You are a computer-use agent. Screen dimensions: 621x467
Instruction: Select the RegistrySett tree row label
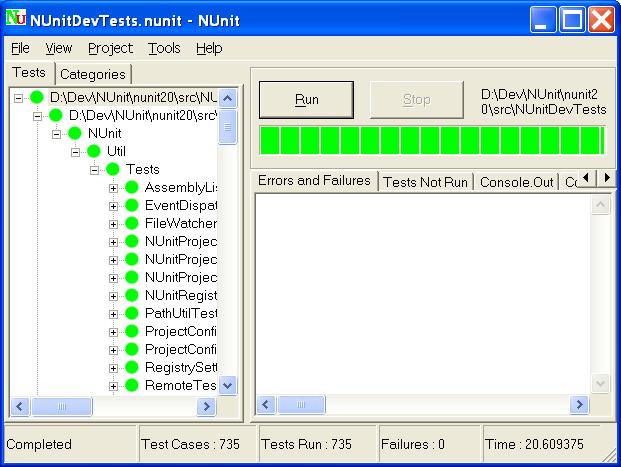[x=181, y=368]
